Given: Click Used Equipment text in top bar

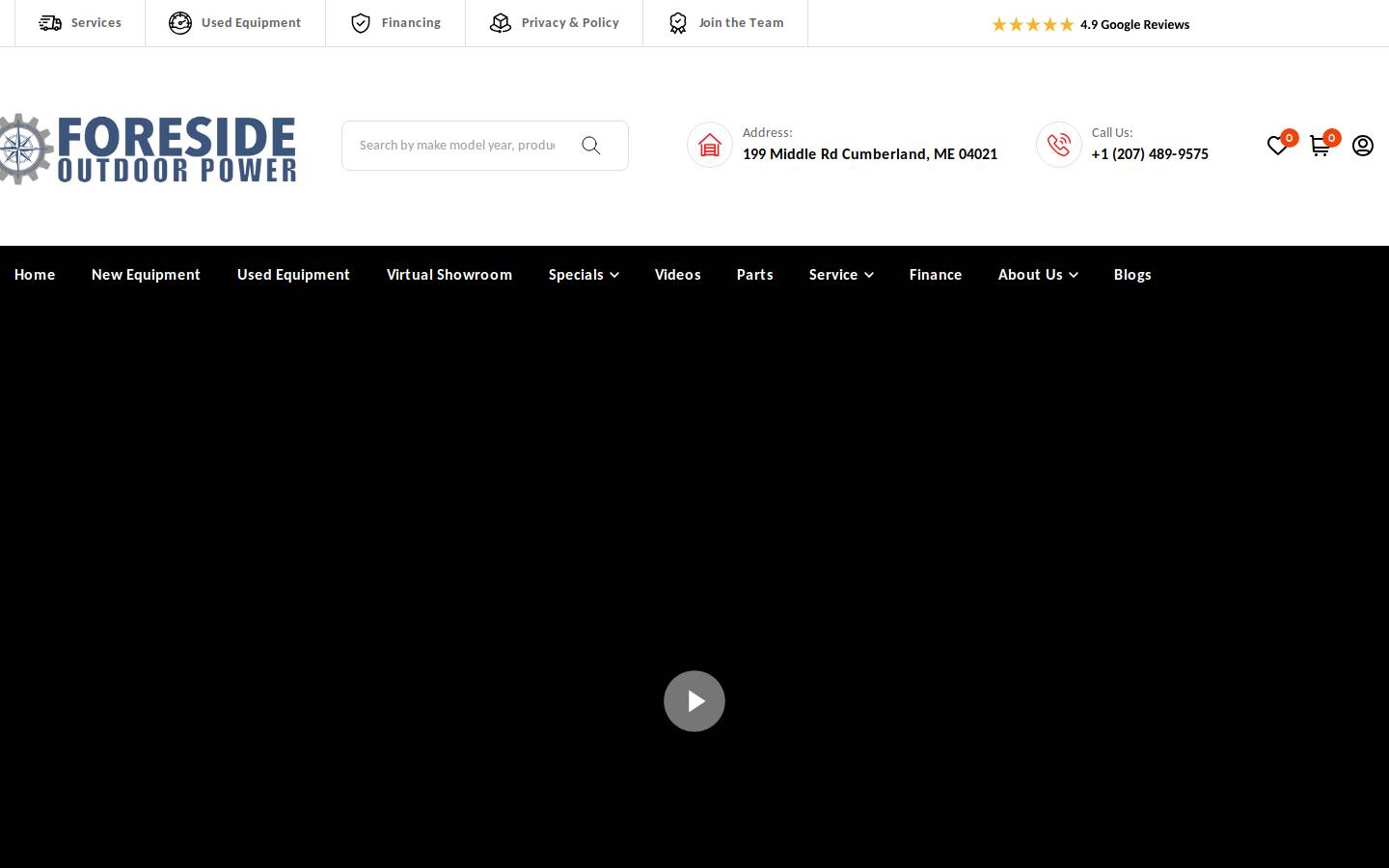Looking at the screenshot, I should [251, 23].
